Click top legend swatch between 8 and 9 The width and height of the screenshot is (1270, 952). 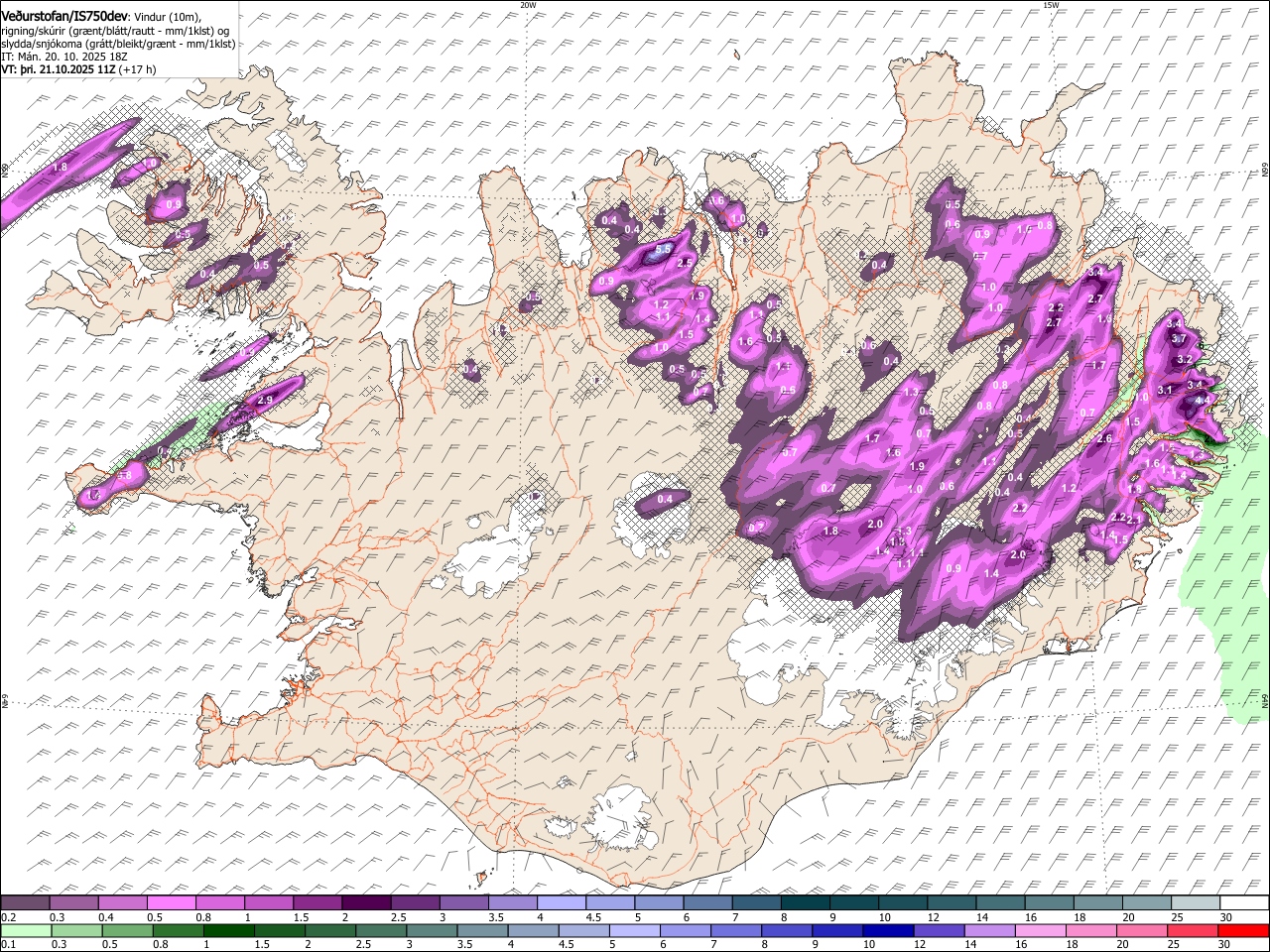pyautogui.click(x=805, y=903)
